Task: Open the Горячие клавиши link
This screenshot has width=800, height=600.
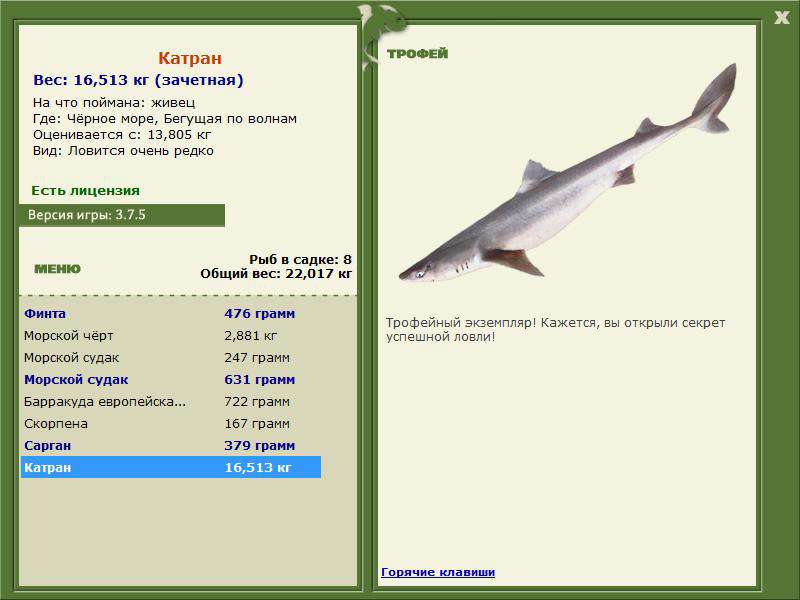Action: (x=438, y=572)
